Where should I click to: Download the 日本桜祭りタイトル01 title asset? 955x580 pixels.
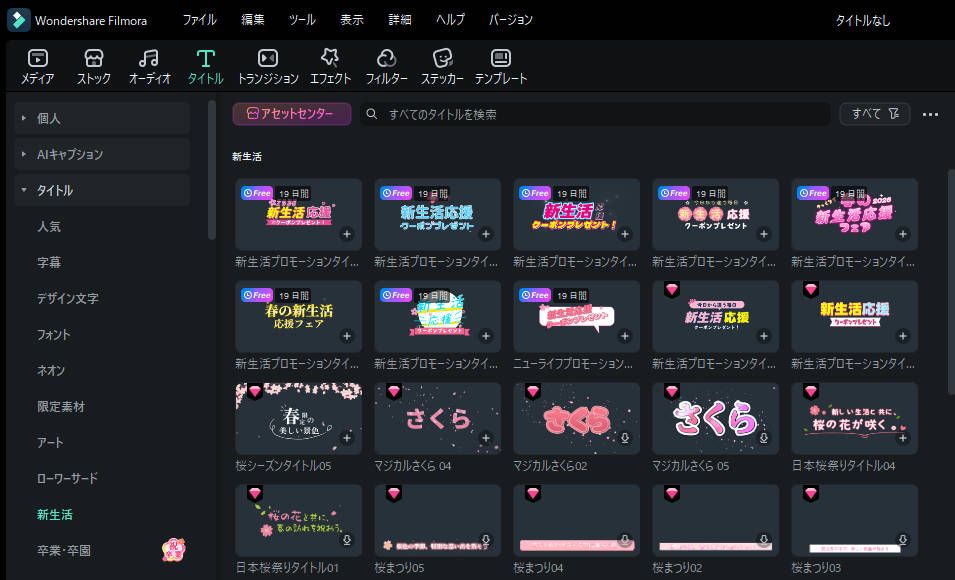coord(345,541)
